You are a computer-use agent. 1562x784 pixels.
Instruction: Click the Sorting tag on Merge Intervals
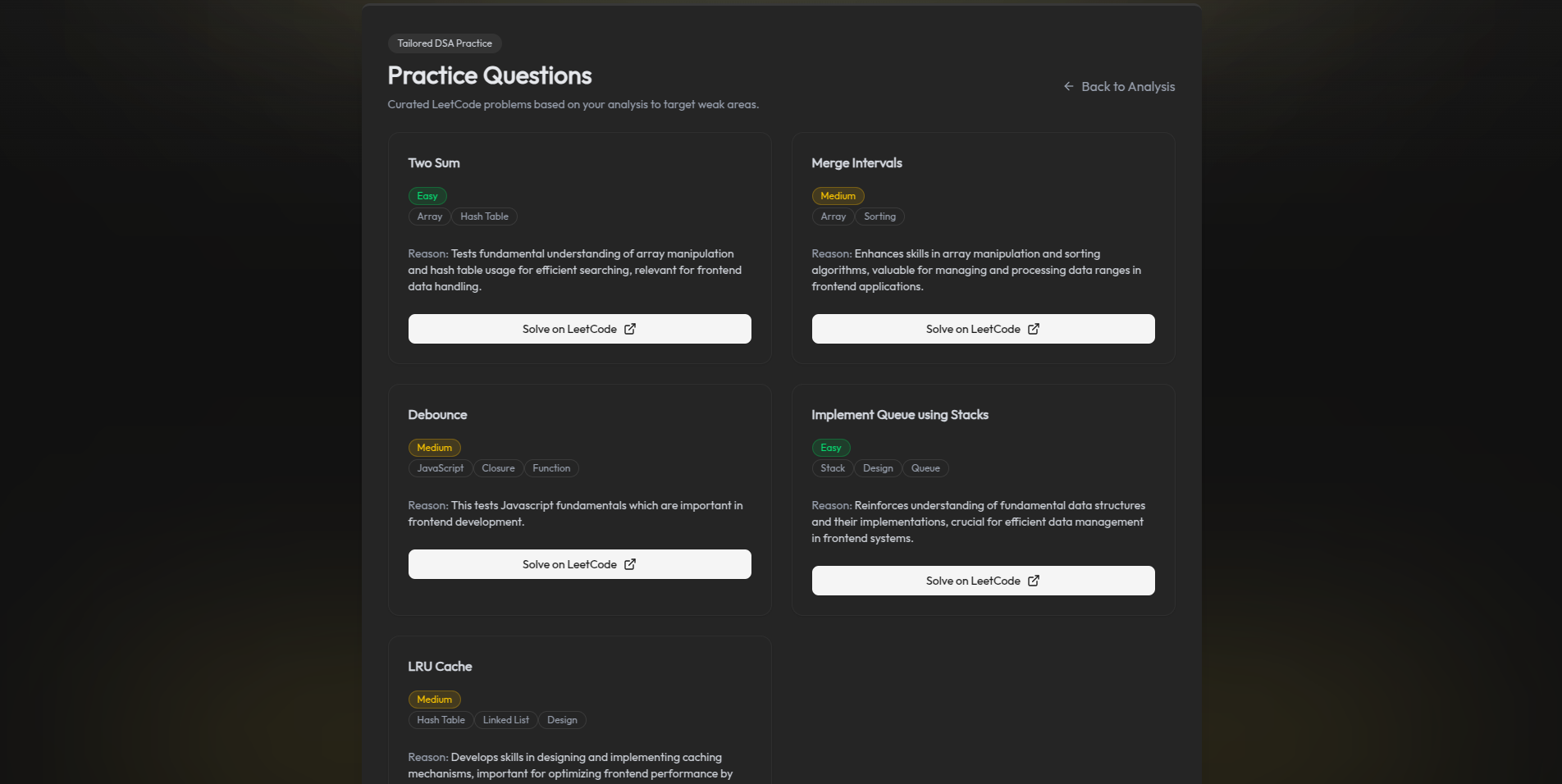(879, 217)
